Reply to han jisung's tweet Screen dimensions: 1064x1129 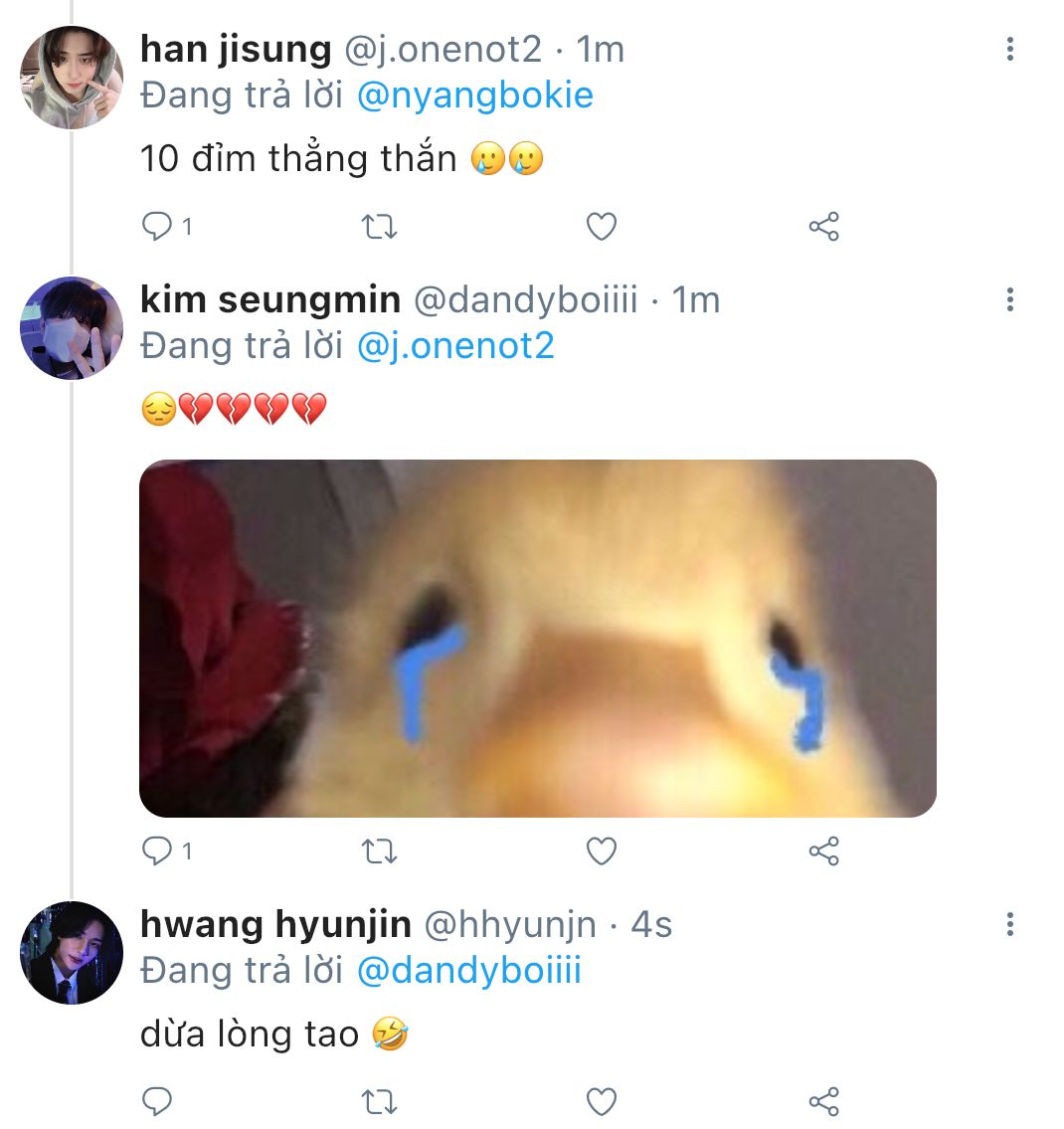(158, 227)
